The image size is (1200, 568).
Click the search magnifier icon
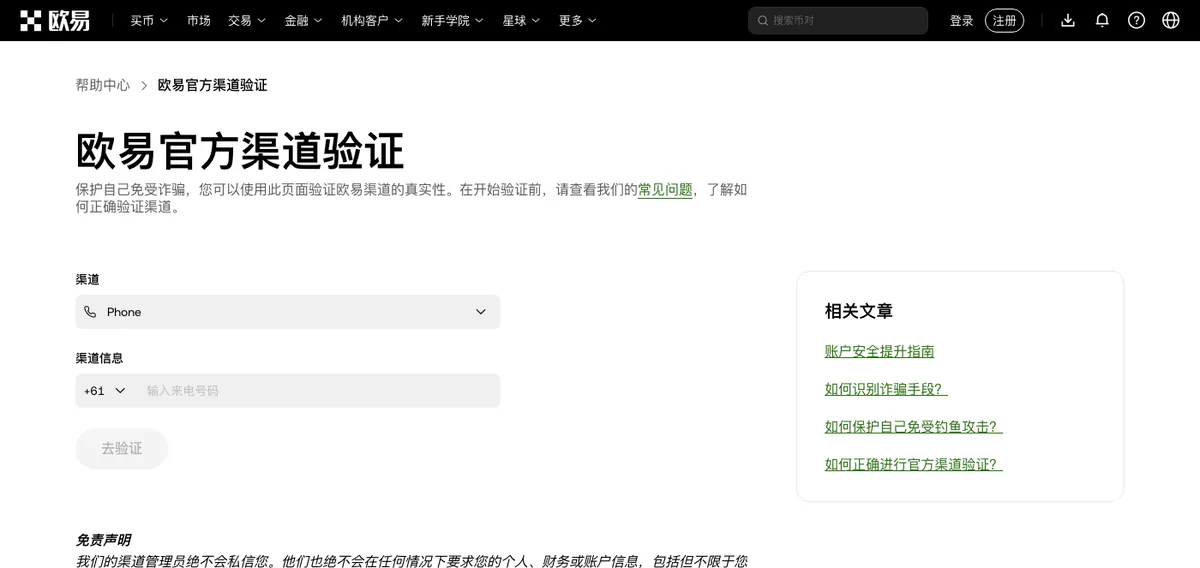click(763, 20)
